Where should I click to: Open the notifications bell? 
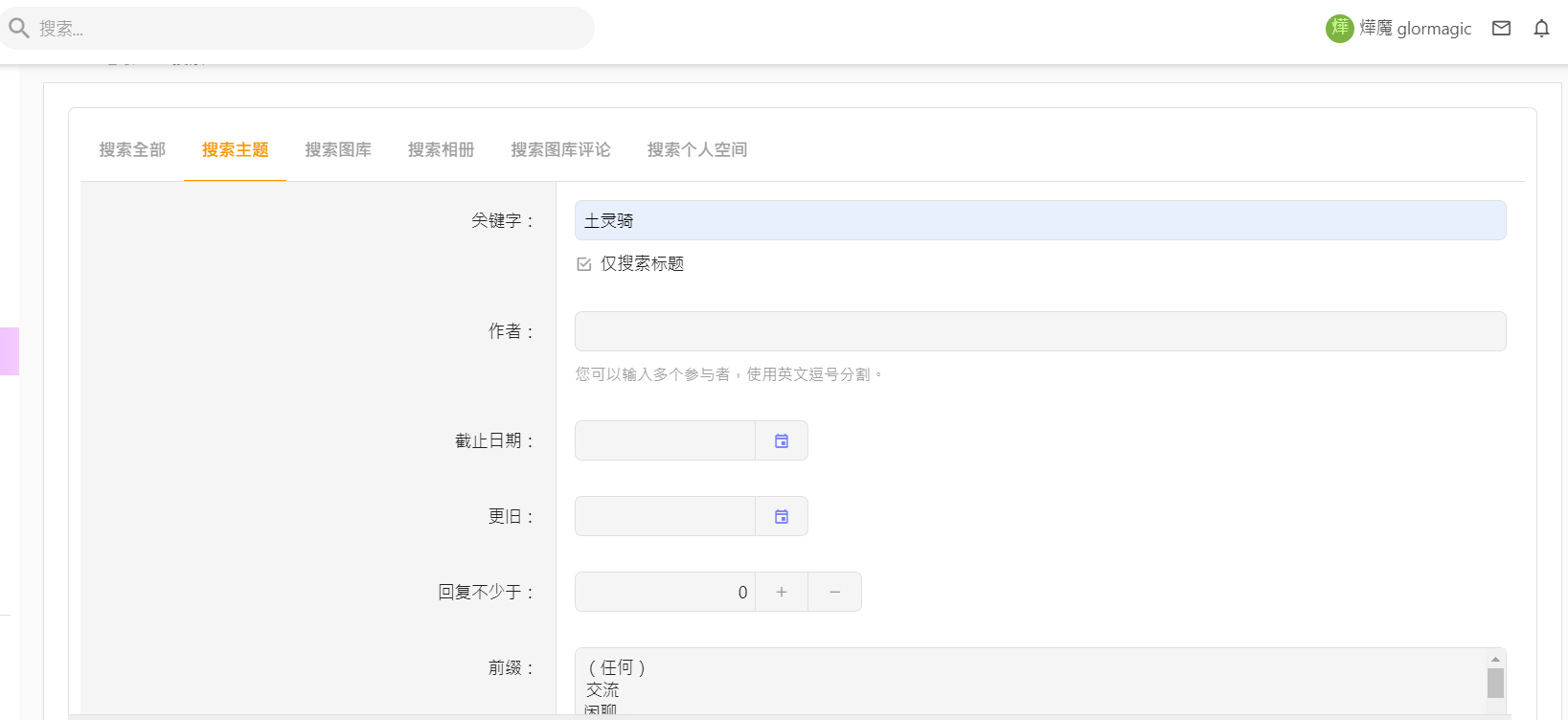click(x=1541, y=29)
